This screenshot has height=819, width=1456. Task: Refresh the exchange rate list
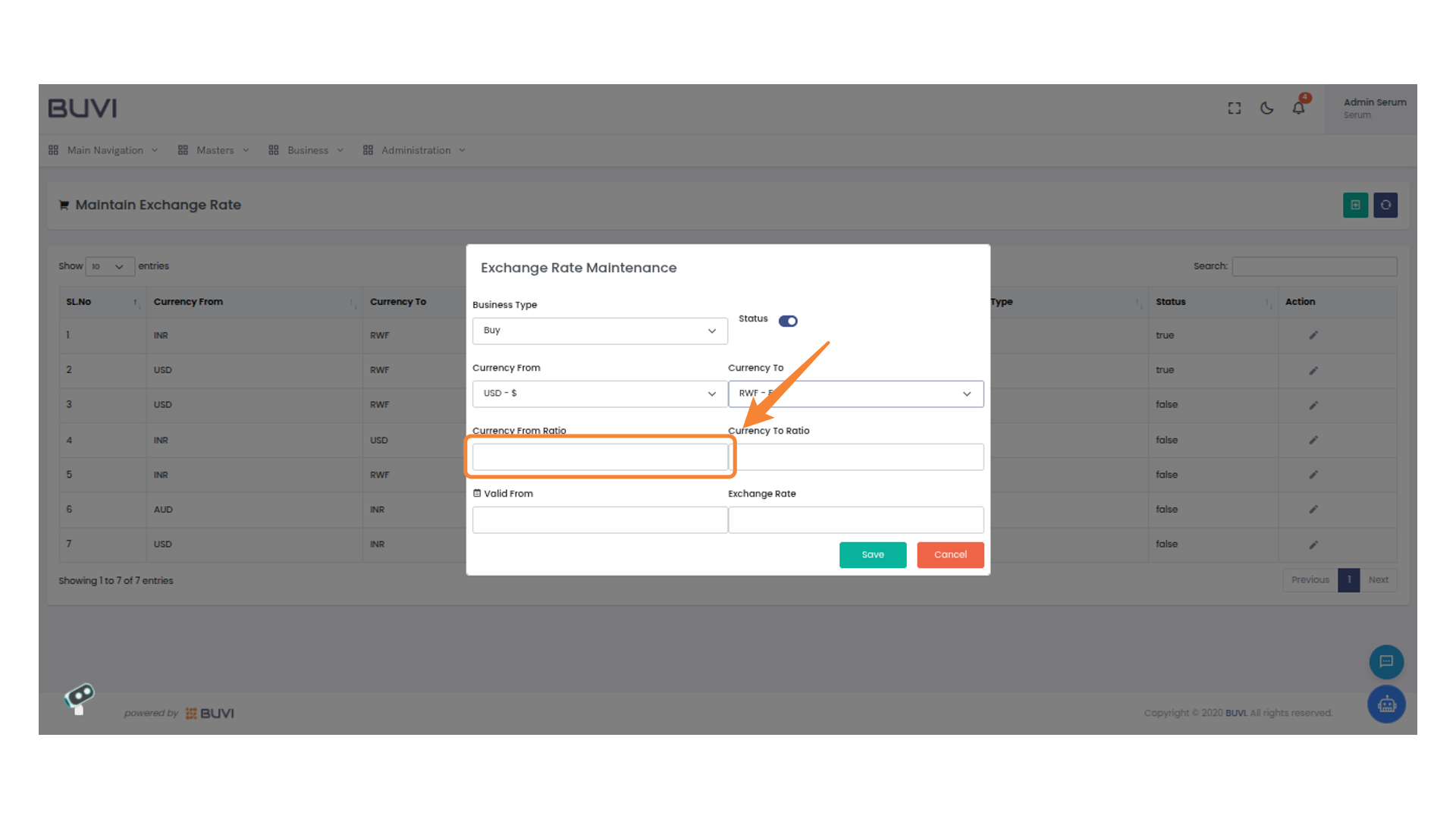1385,205
